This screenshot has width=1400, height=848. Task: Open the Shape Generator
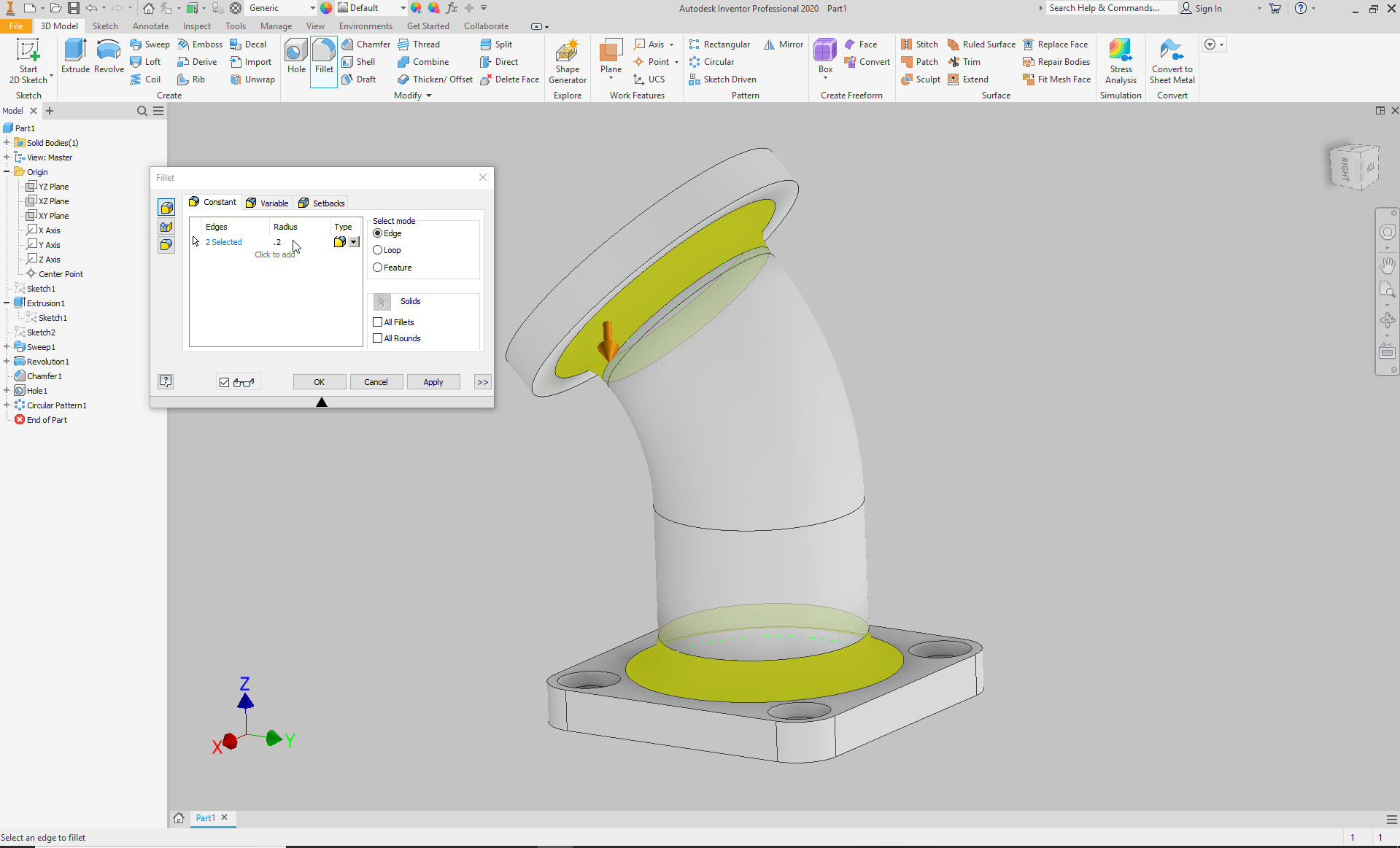(x=568, y=61)
